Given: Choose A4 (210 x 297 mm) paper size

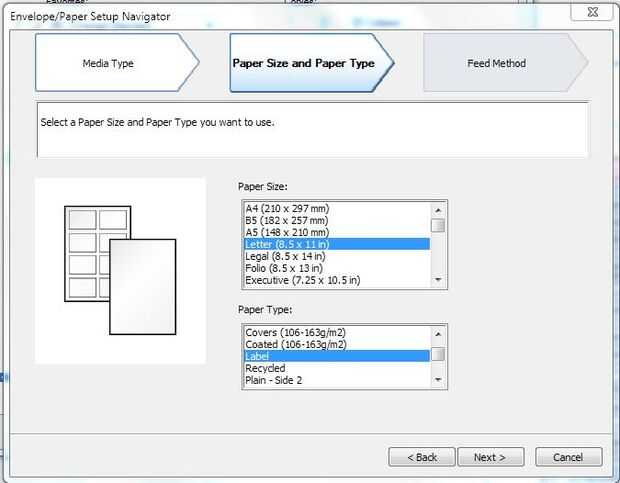Looking at the screenshot, I should (x=337, y=208).
